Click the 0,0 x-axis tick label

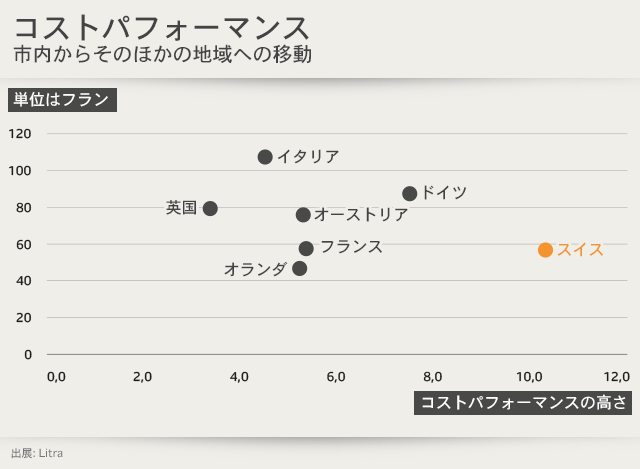(56, 377)
